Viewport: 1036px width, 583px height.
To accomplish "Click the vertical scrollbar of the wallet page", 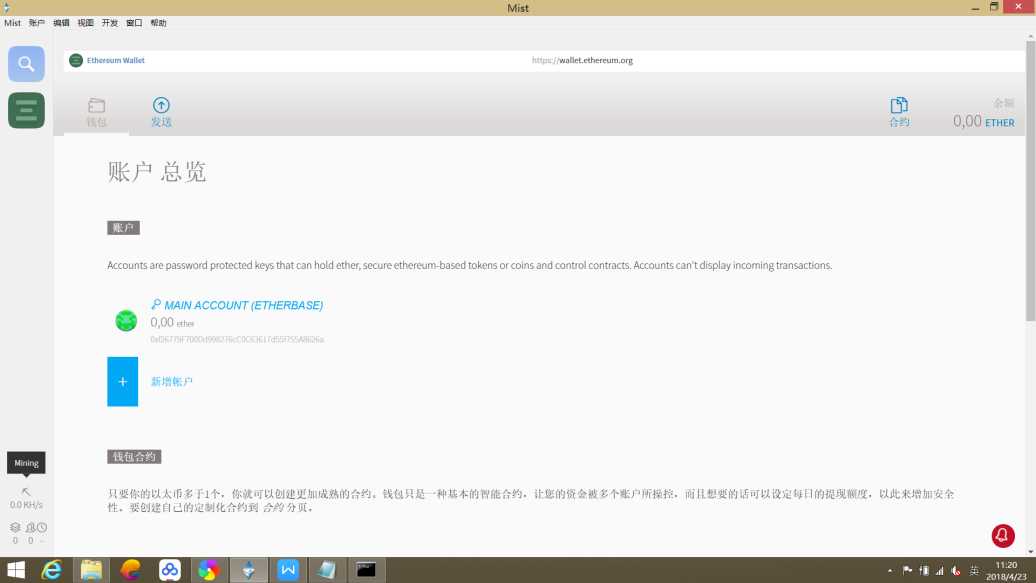I will [x=1031, y=294].
